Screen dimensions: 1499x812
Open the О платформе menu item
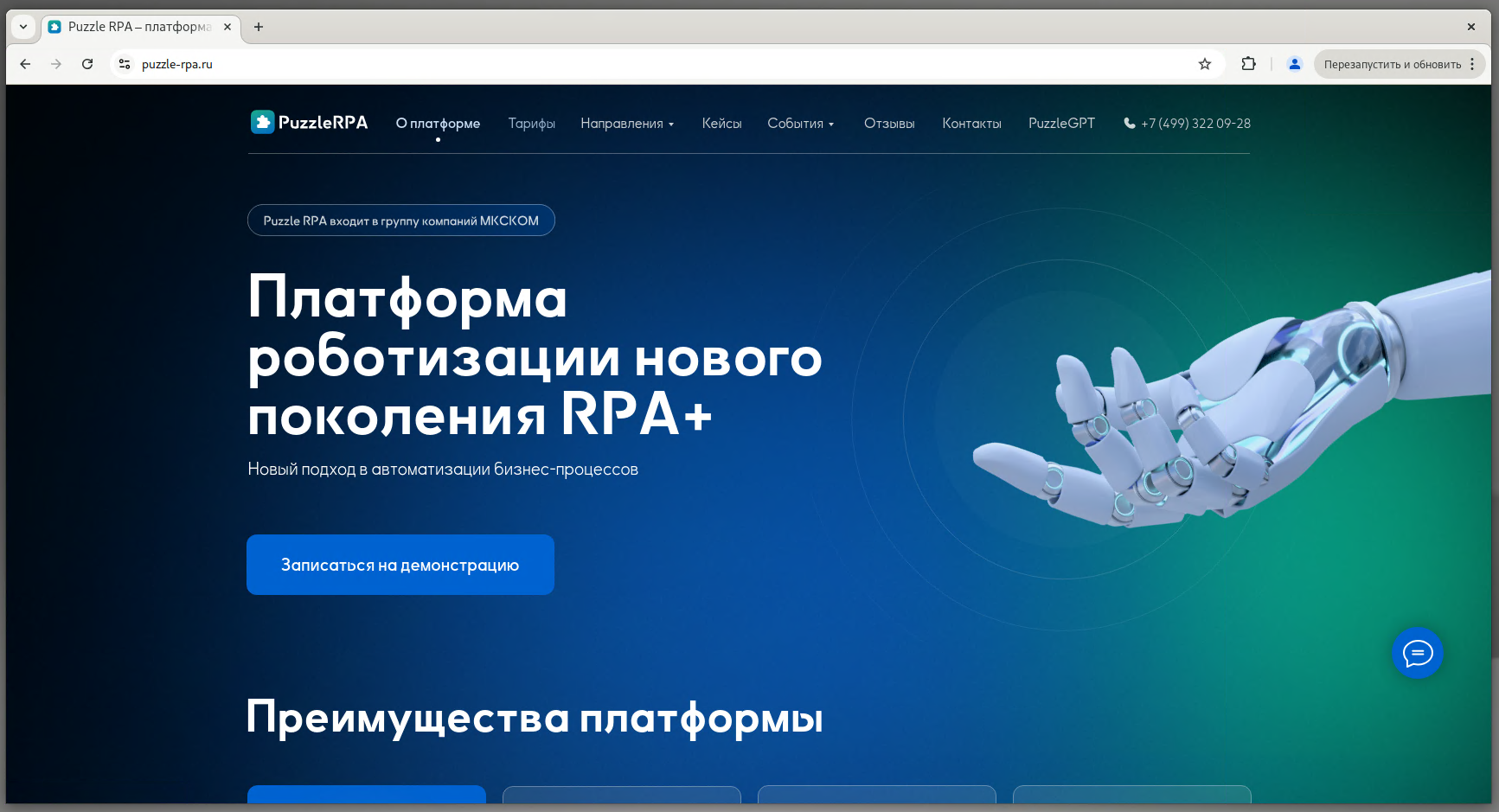[438, 124]
